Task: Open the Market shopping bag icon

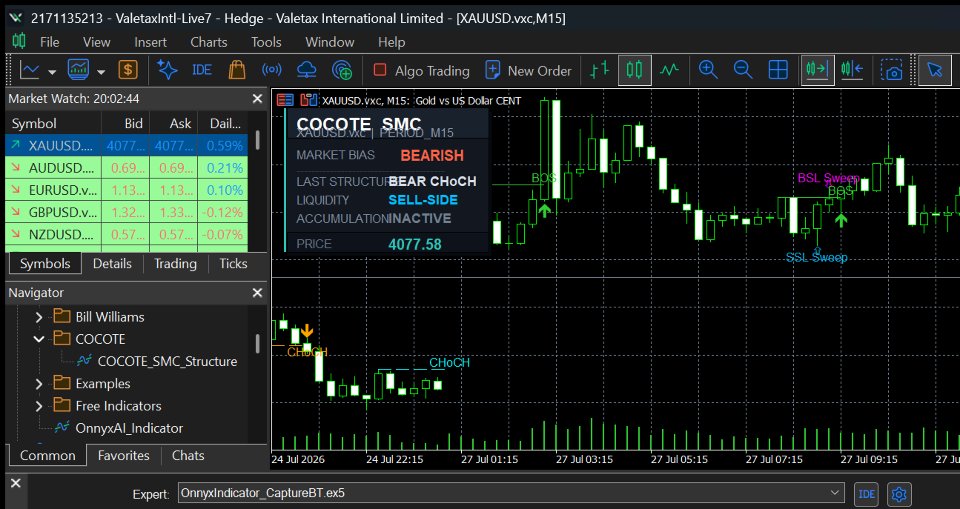Action: (x=237, y=70)
